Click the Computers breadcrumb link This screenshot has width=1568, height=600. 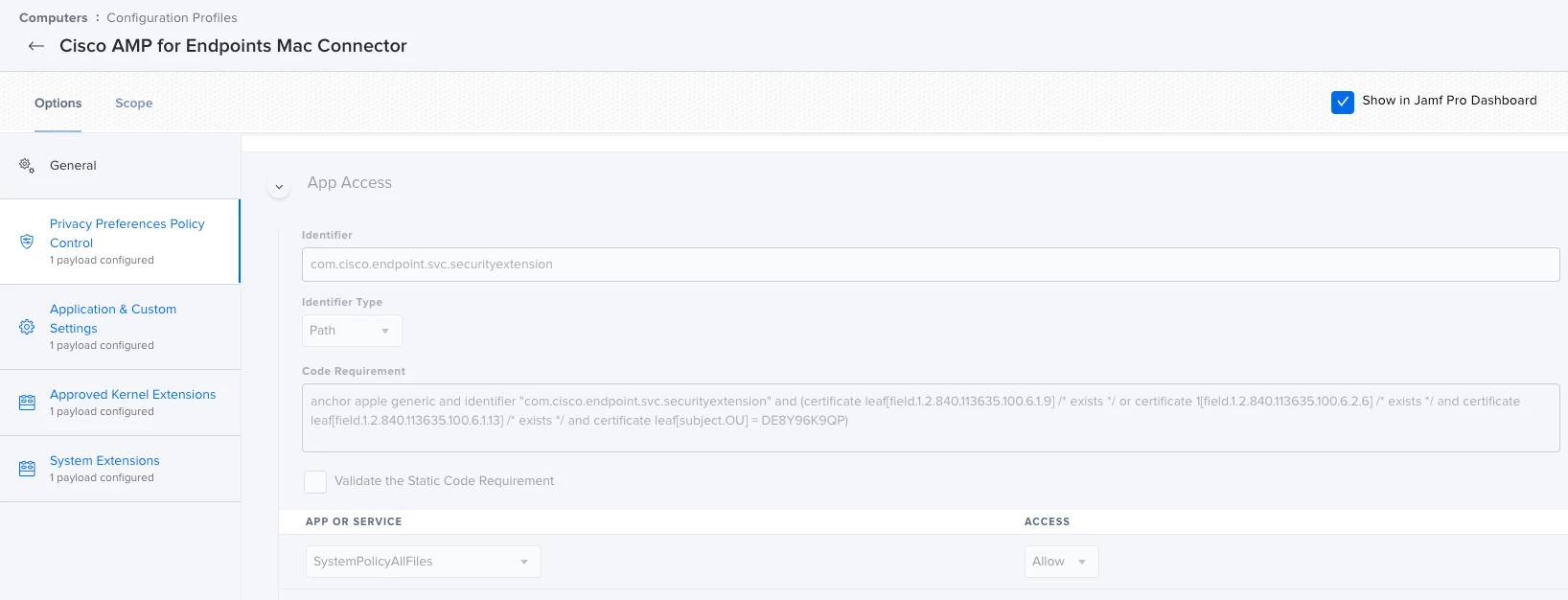pos(53,18)
